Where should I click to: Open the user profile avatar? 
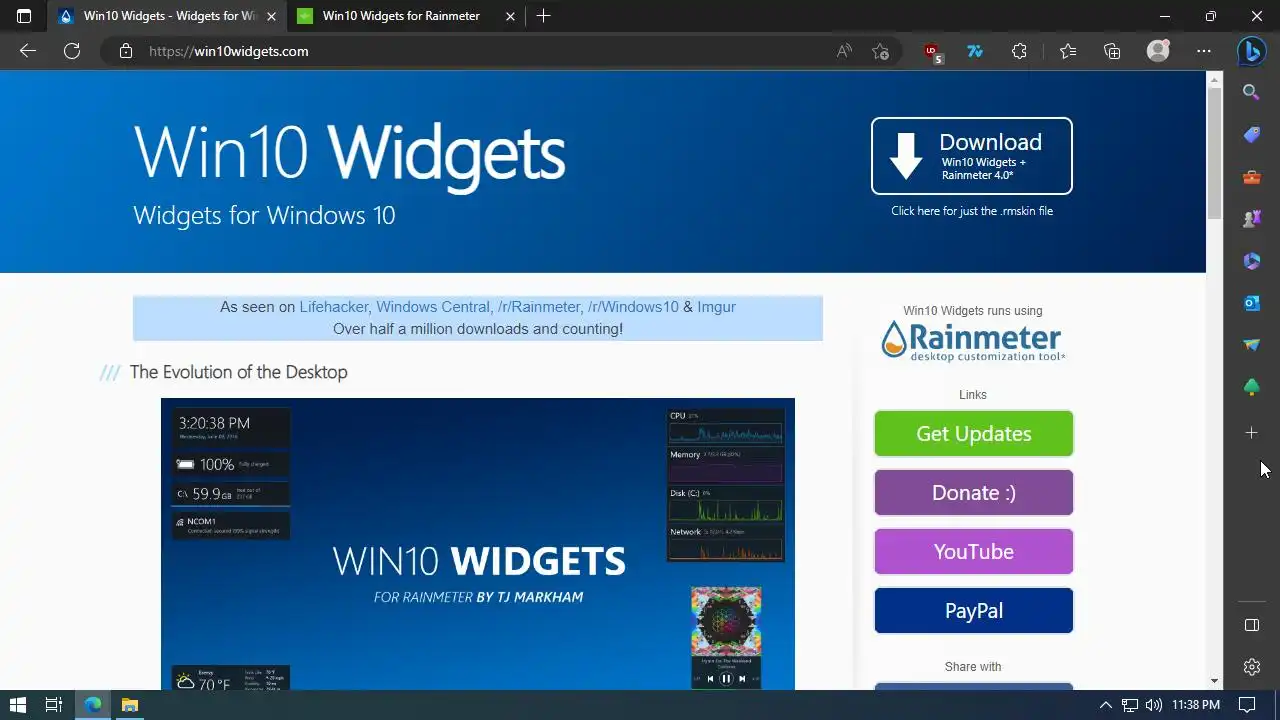(1158, 51)
